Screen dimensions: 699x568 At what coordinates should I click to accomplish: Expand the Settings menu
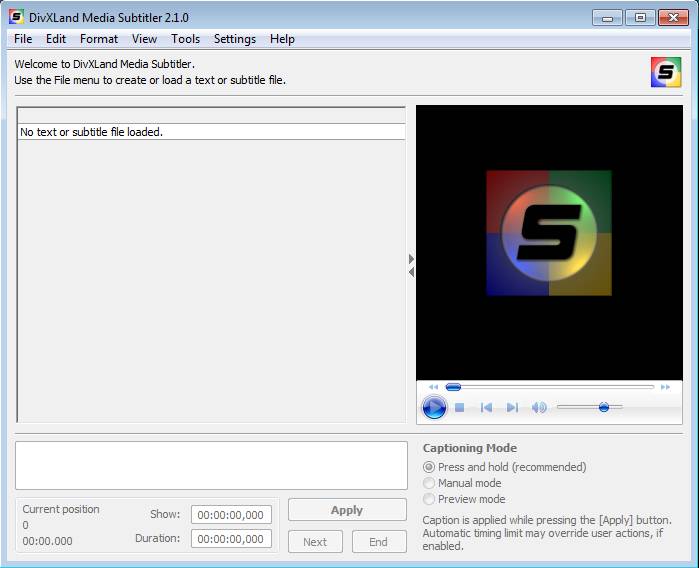pos(235,39)
